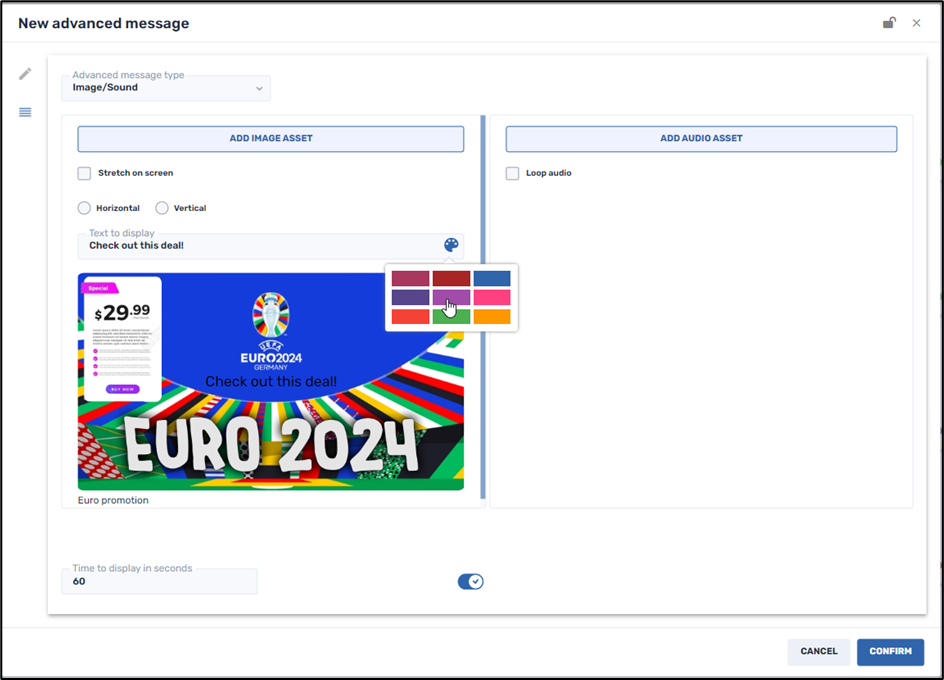Select the hot pink color swatch
The width and height of the screenshot is (944, 680).
click(x=492, y=298)
